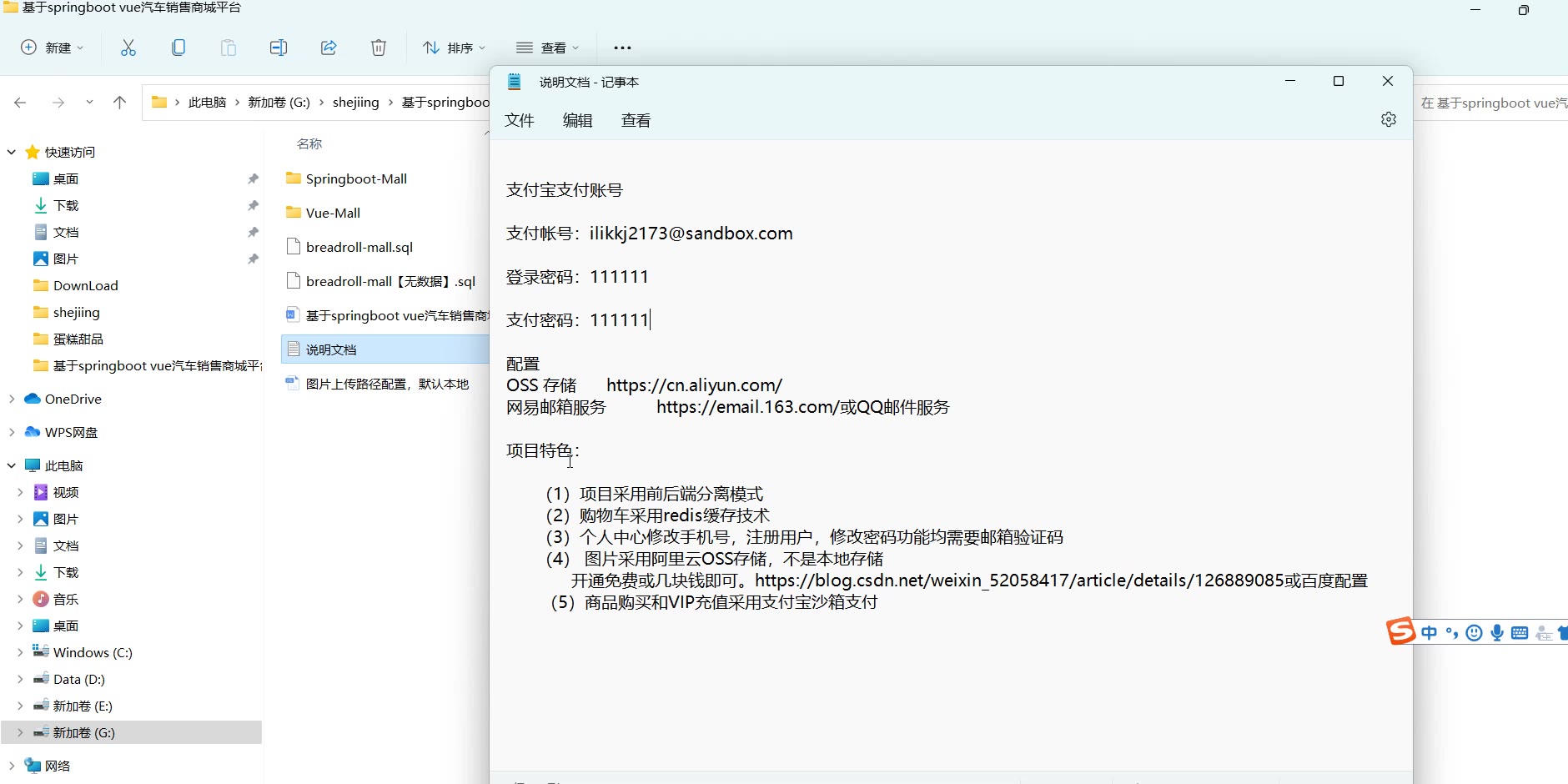The width and height of the screenshot is (1568, 784).
Task: Open the three-dots more options menu
Action: (622, 48)
